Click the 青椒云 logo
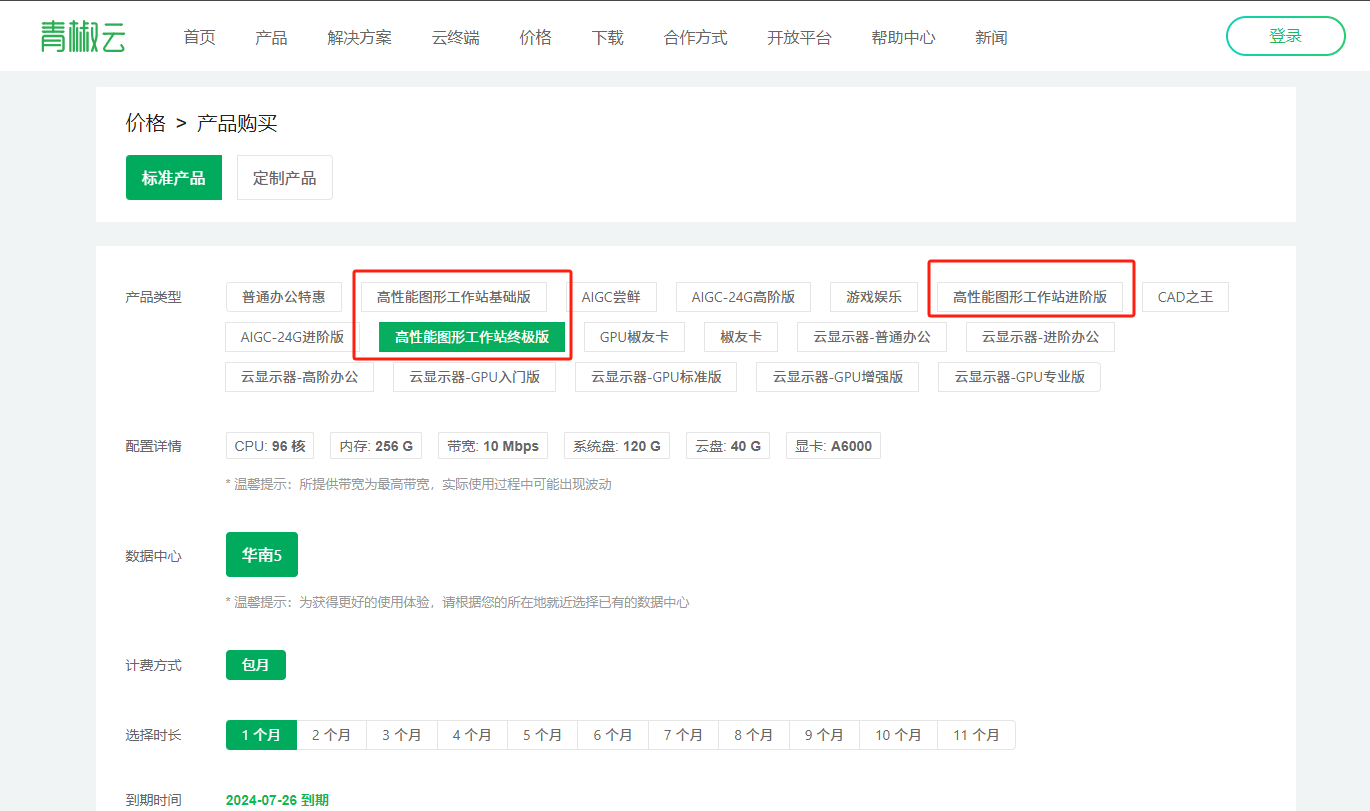Image resolution: width=1370 pixels, height=811 pixels. click(83, 37)
